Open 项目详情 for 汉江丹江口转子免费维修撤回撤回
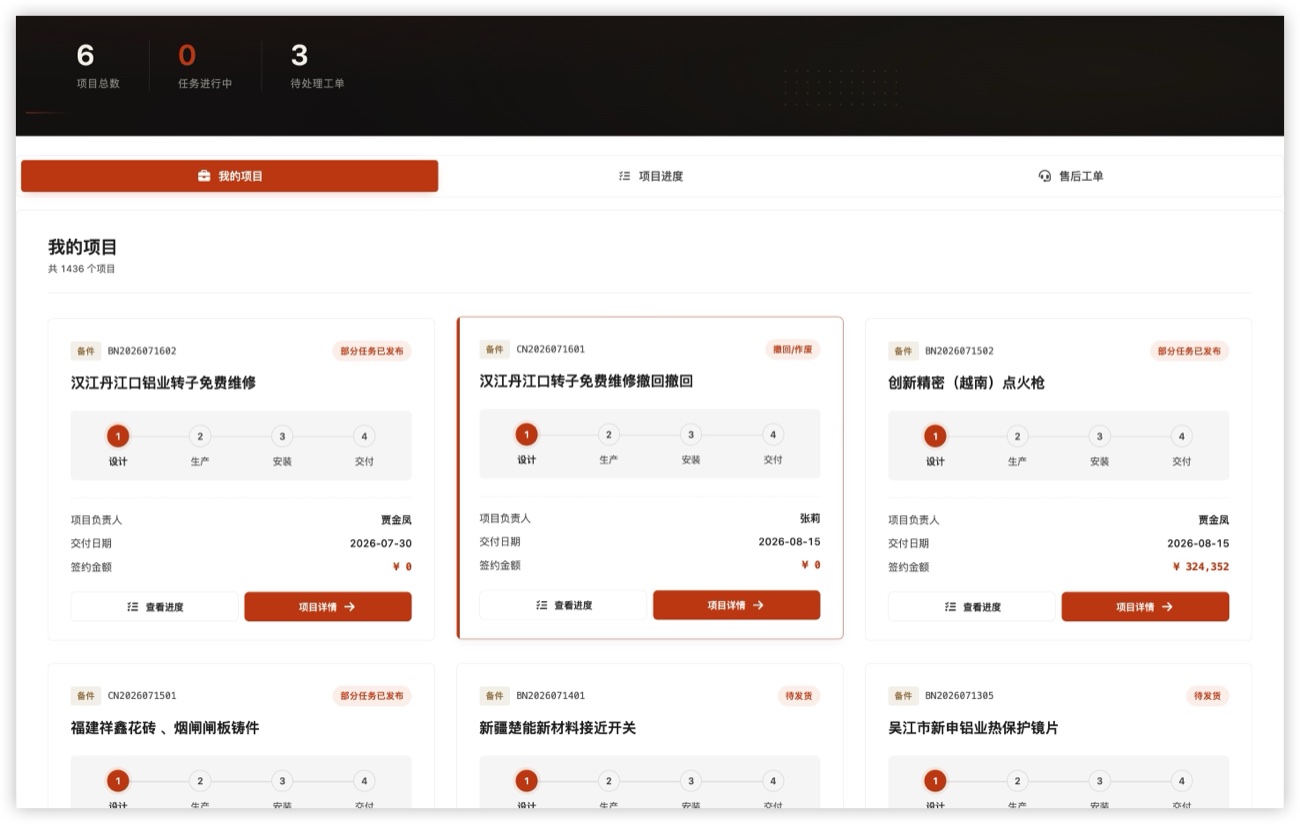The image size is (1300, 824). click(736, 605)
